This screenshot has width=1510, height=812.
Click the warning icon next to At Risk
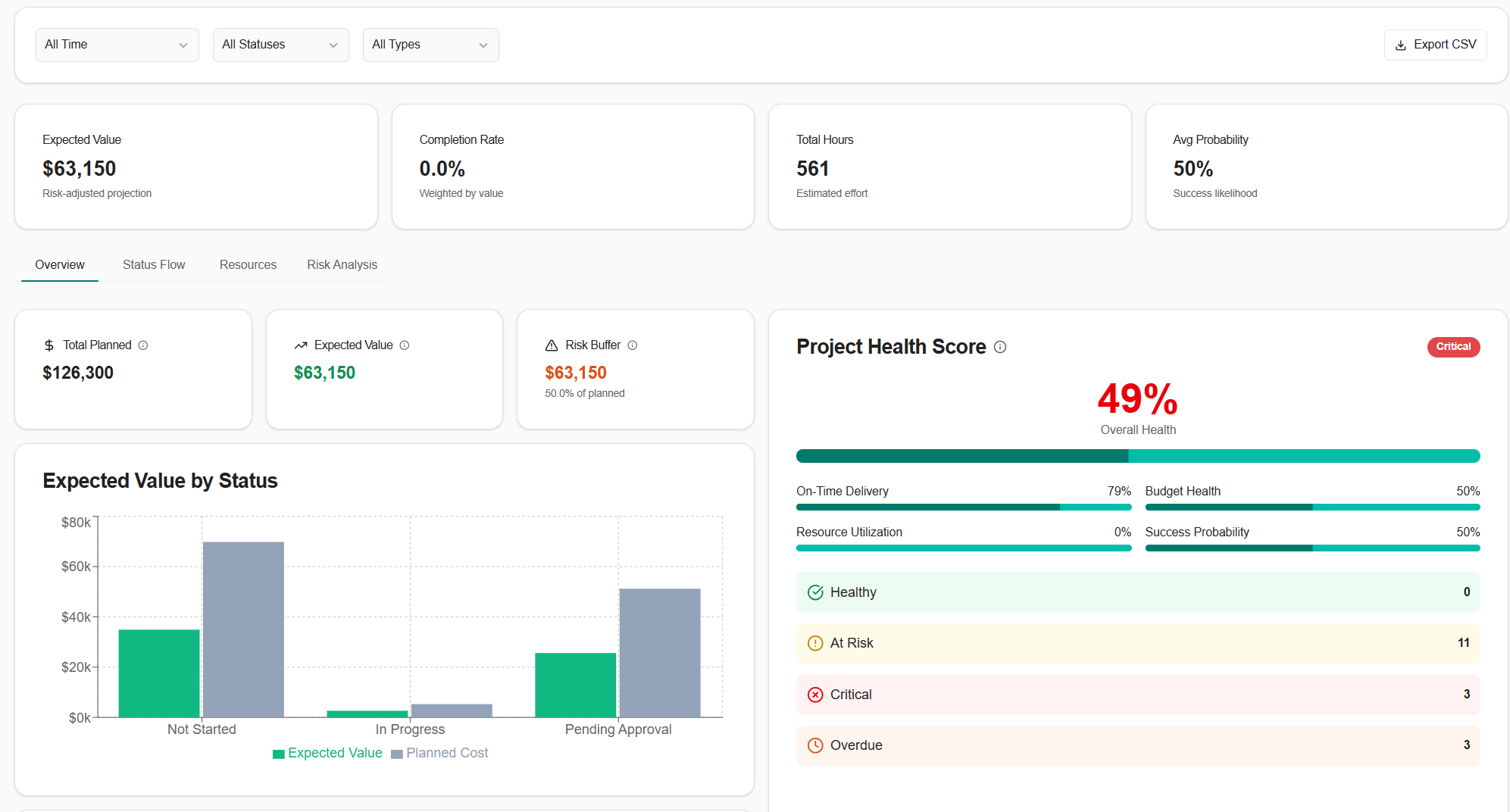point(815,643)
